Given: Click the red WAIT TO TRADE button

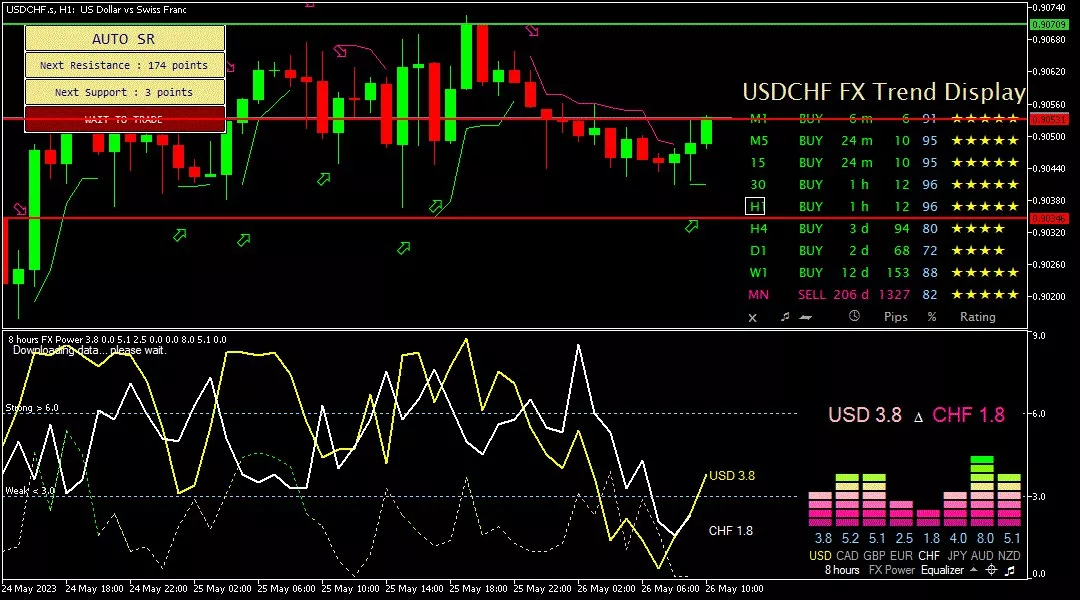Looking at the screenshot, I should [x=124, y=119].
